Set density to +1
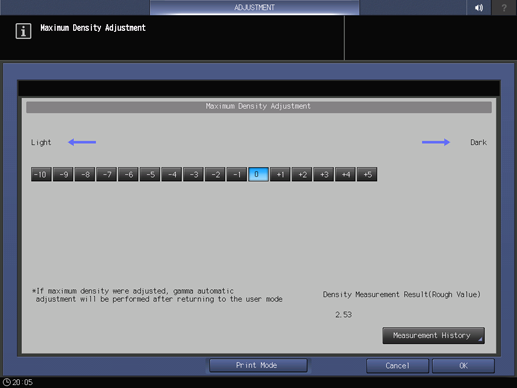The width and height of the screenshot is (517, 388). click(x=280, y=174)
